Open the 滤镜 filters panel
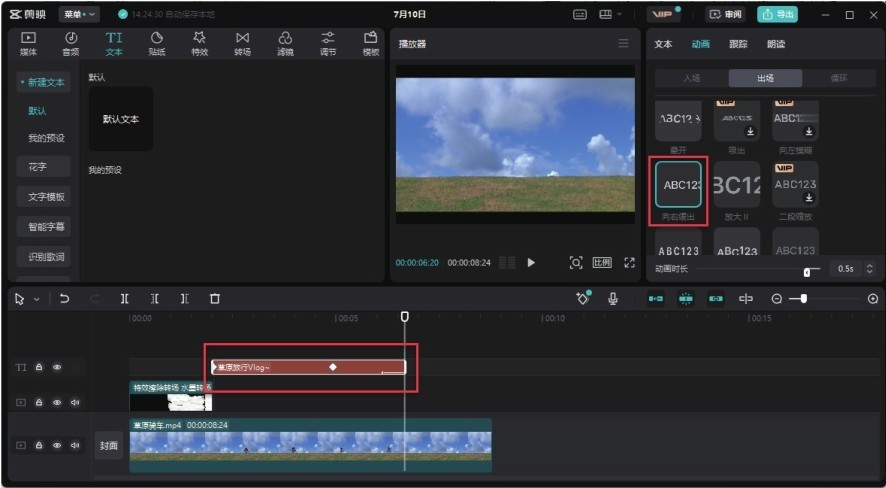Screen dimensions: 886x488 (x=285, y=43)
